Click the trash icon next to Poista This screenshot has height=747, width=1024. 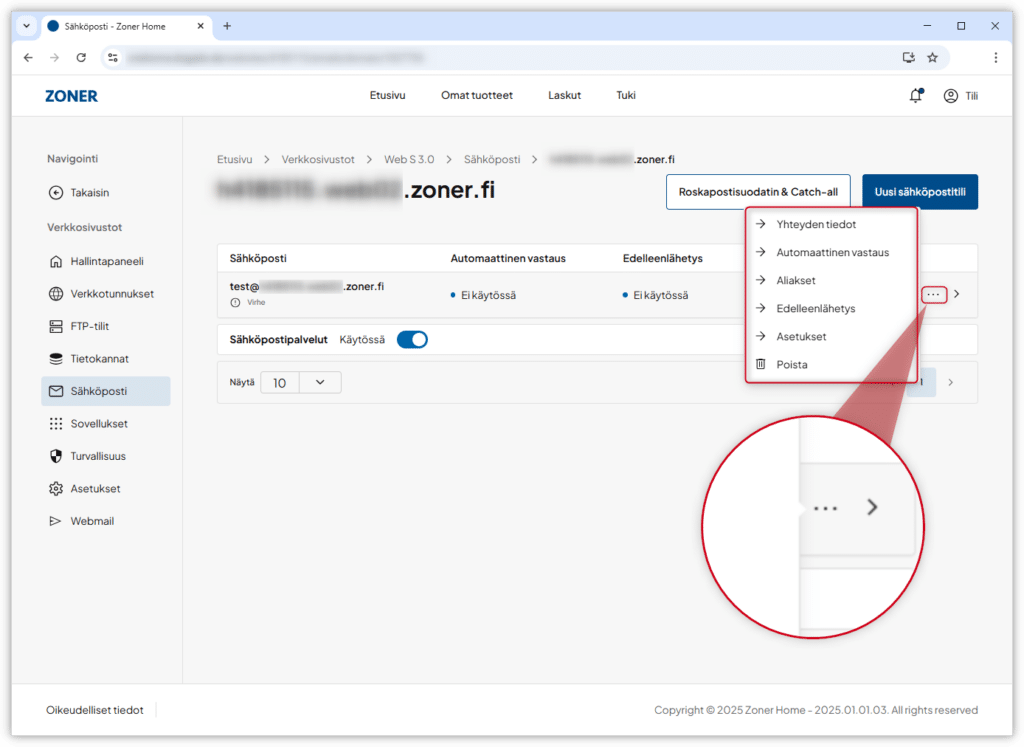761,365
